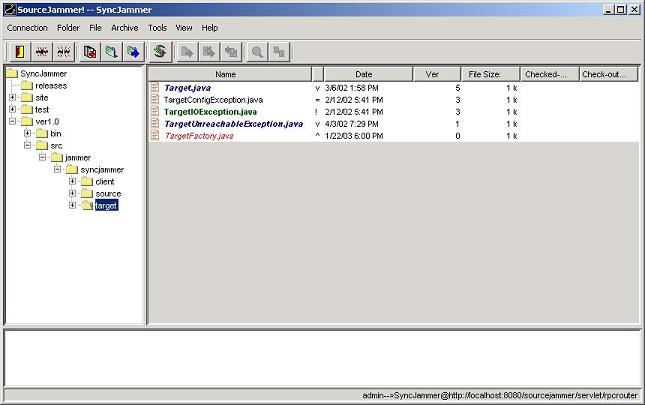645x405 pixels.
Task: Click the red folder toolbar icon
Action: [x=90, y=52]
